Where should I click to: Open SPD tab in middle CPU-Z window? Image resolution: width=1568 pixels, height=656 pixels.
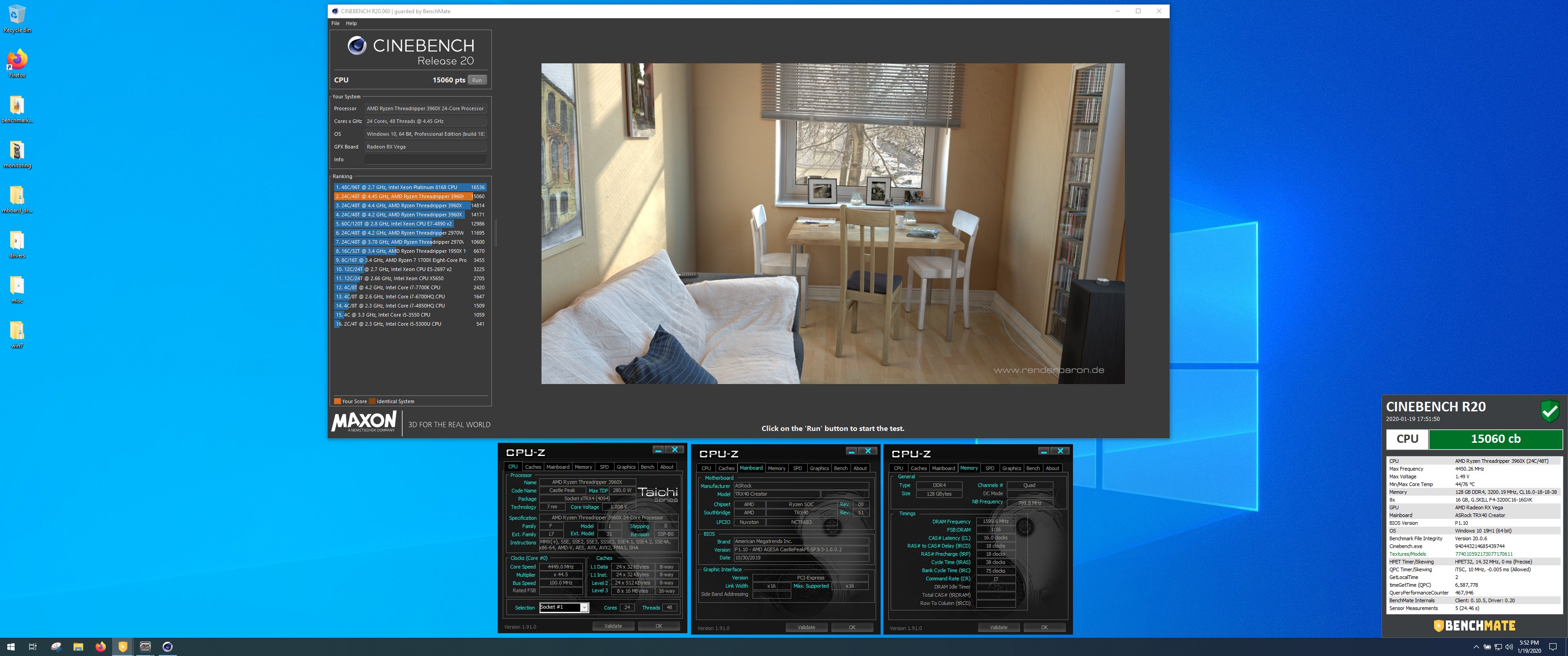pos(797,468)
